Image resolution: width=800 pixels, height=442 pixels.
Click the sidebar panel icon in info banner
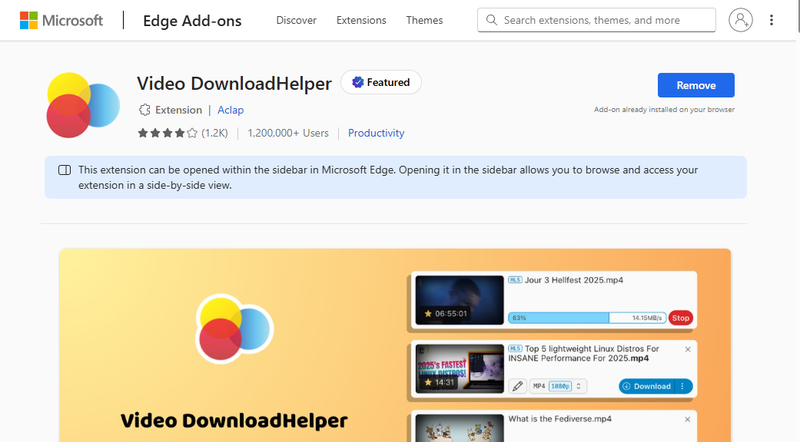point(64,170)
